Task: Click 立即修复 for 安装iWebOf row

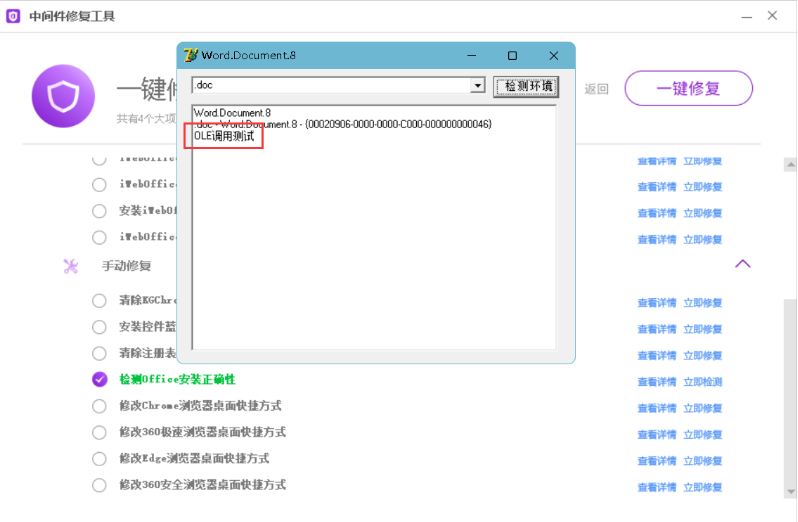Action: [702, 213]
